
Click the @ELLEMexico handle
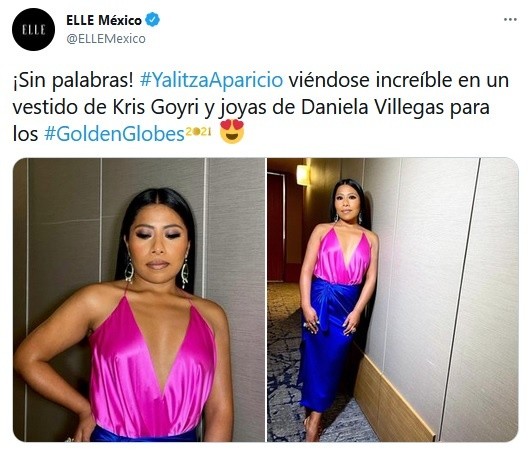[x=106, y=39]
